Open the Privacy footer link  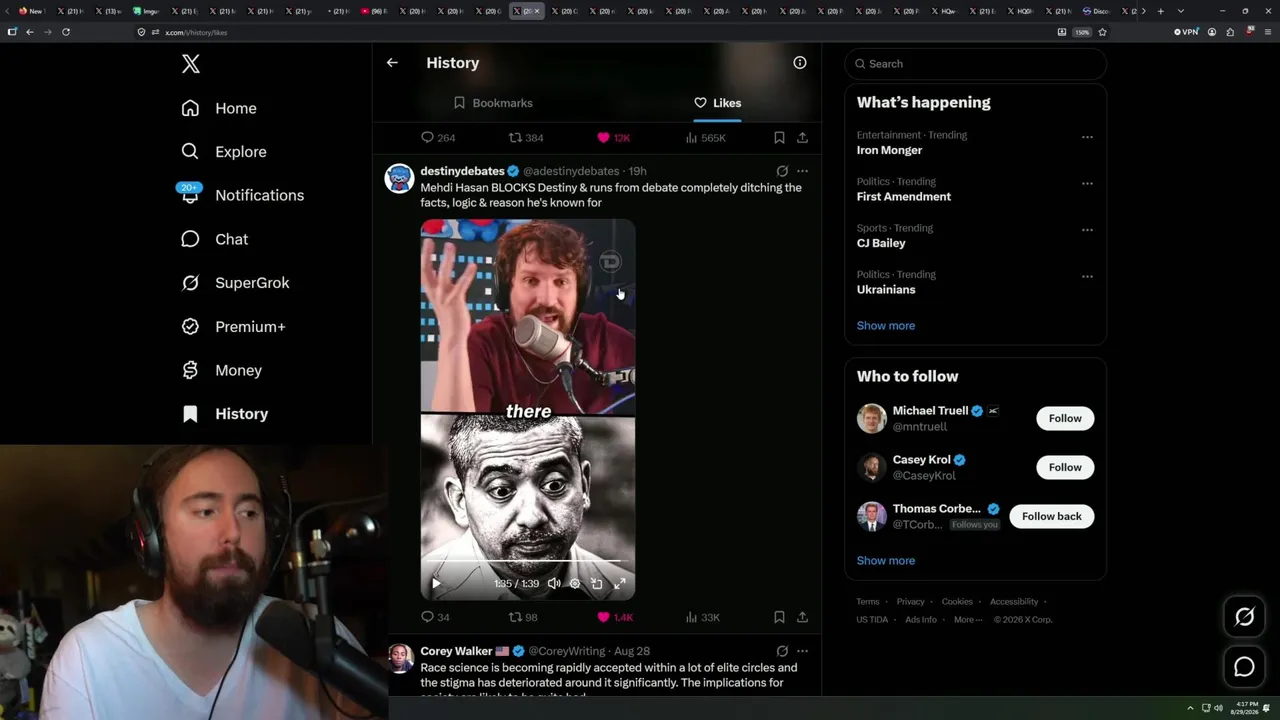[x=910, y=602]
